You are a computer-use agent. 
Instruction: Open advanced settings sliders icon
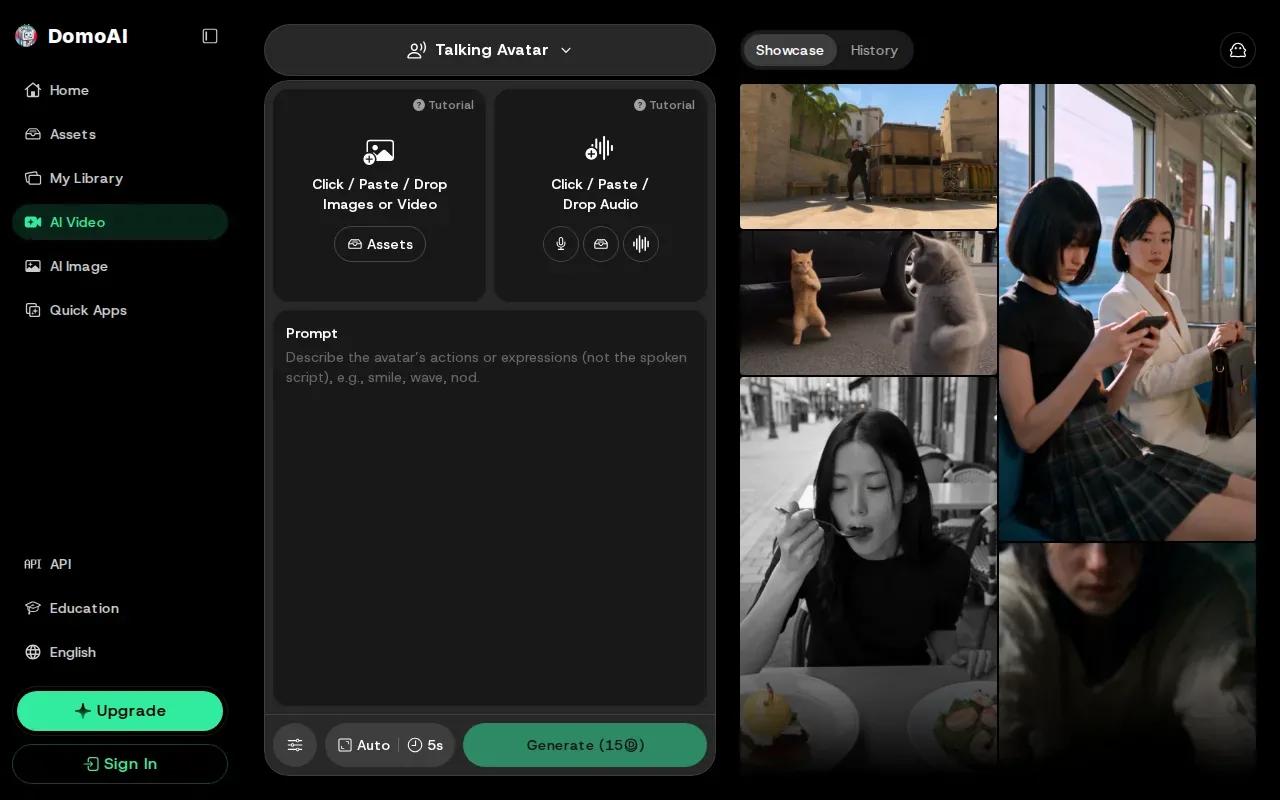295,745
